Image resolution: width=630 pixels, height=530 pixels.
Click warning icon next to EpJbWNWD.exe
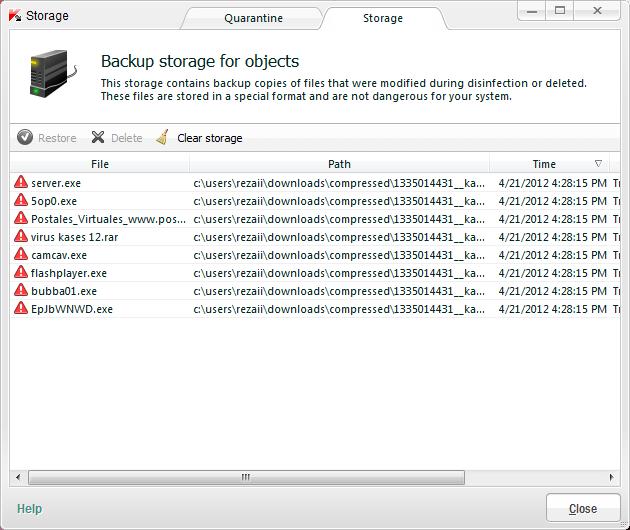(x=21, y=308)
